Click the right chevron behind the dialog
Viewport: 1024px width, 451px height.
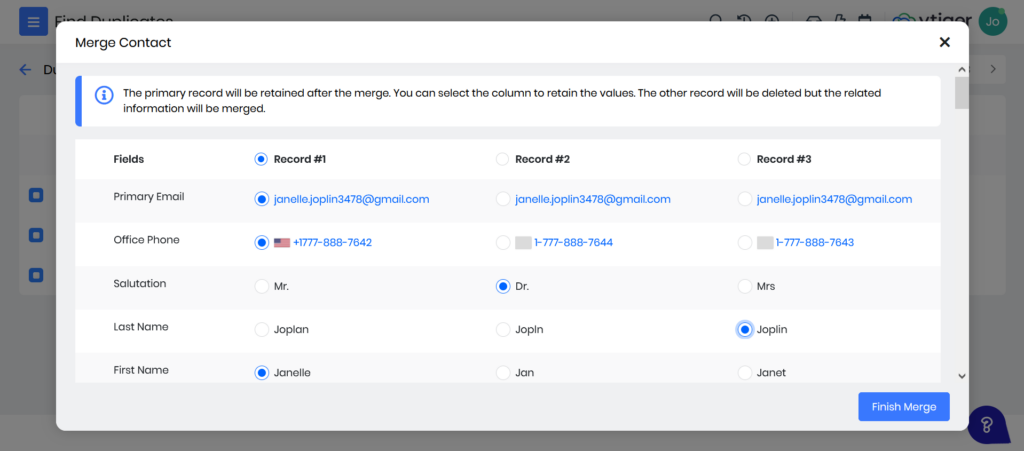click(x=992, y=70)
